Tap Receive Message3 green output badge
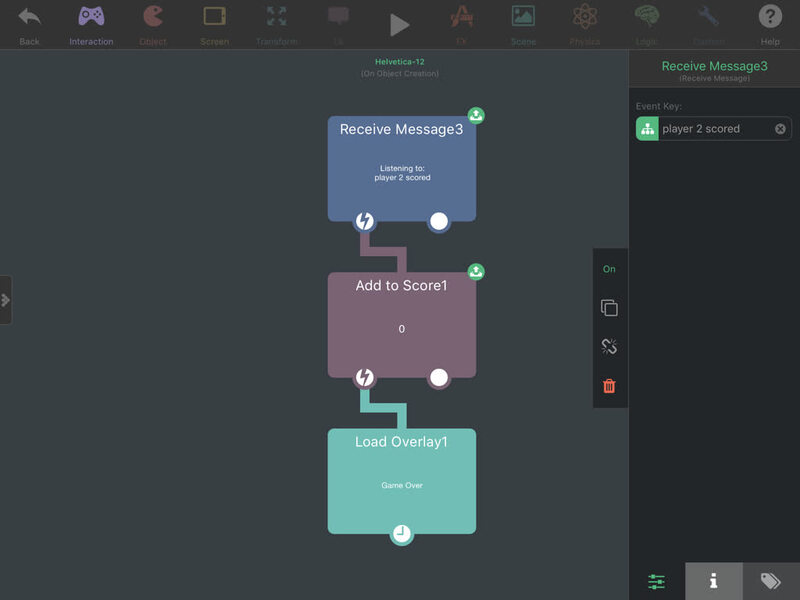 pyautogui.click(x=476, y=115)
